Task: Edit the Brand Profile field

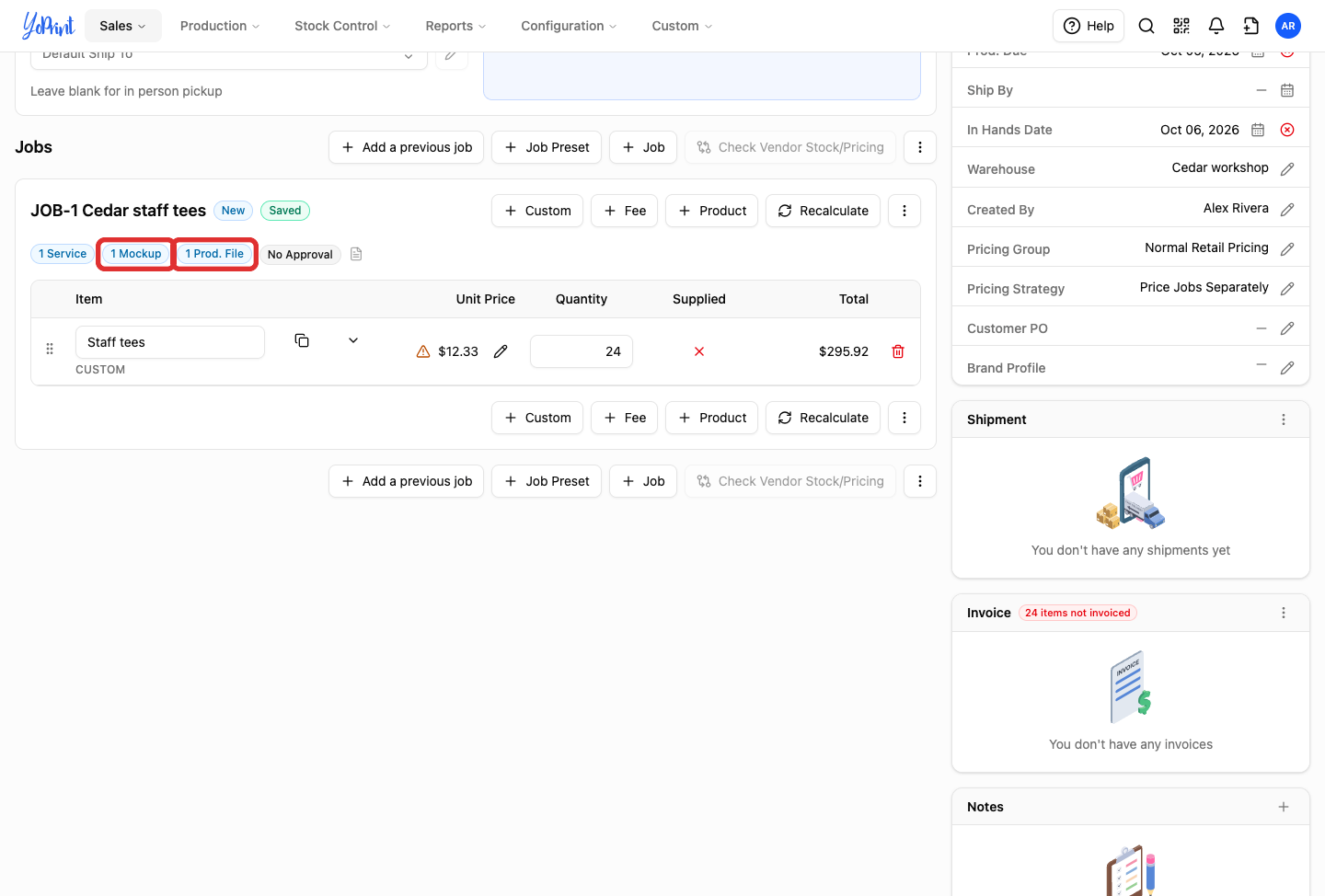Action: pyautogui.click(x=1287, y=368)
